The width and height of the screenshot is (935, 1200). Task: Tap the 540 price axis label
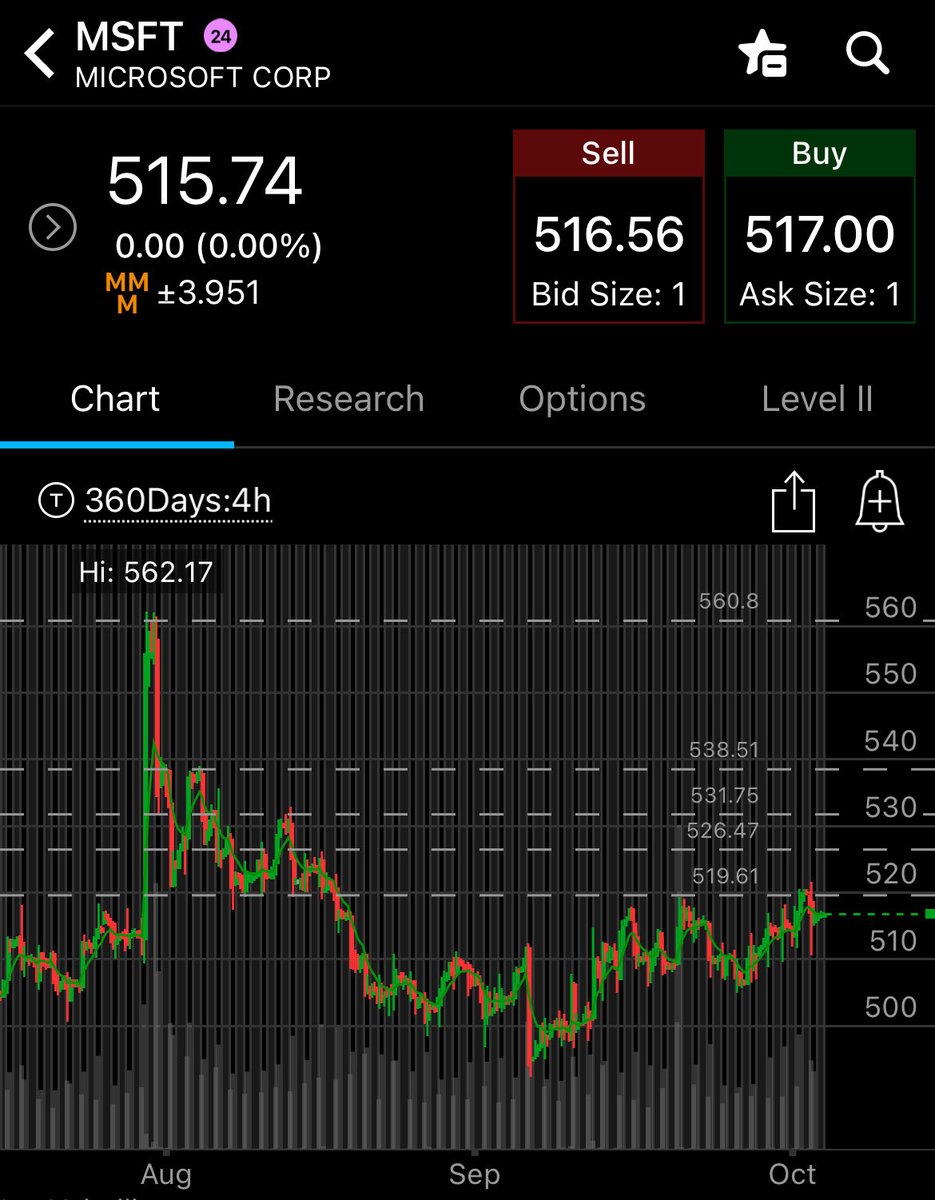coord(890,741)
